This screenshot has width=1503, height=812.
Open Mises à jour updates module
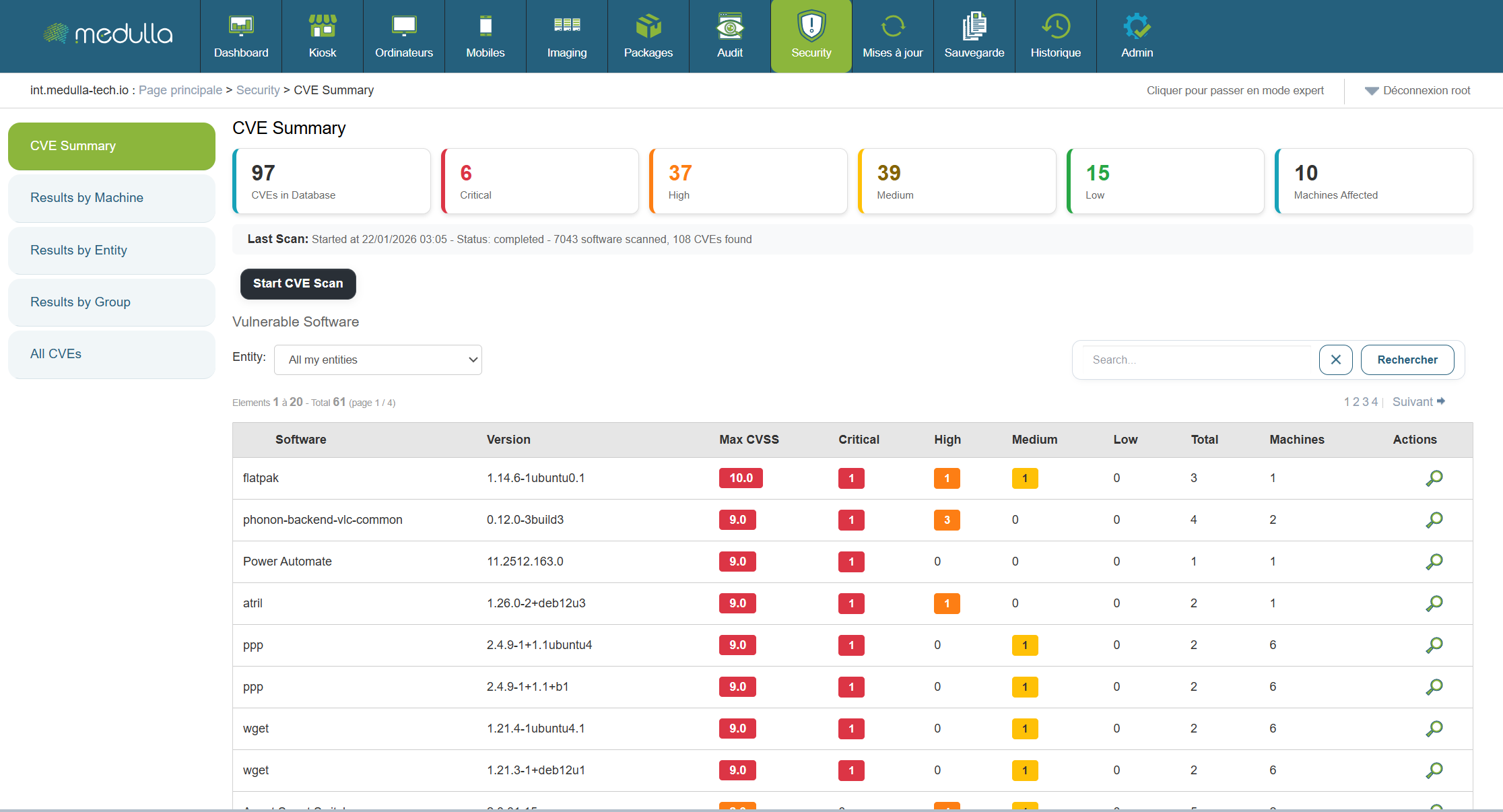[892, 36]
